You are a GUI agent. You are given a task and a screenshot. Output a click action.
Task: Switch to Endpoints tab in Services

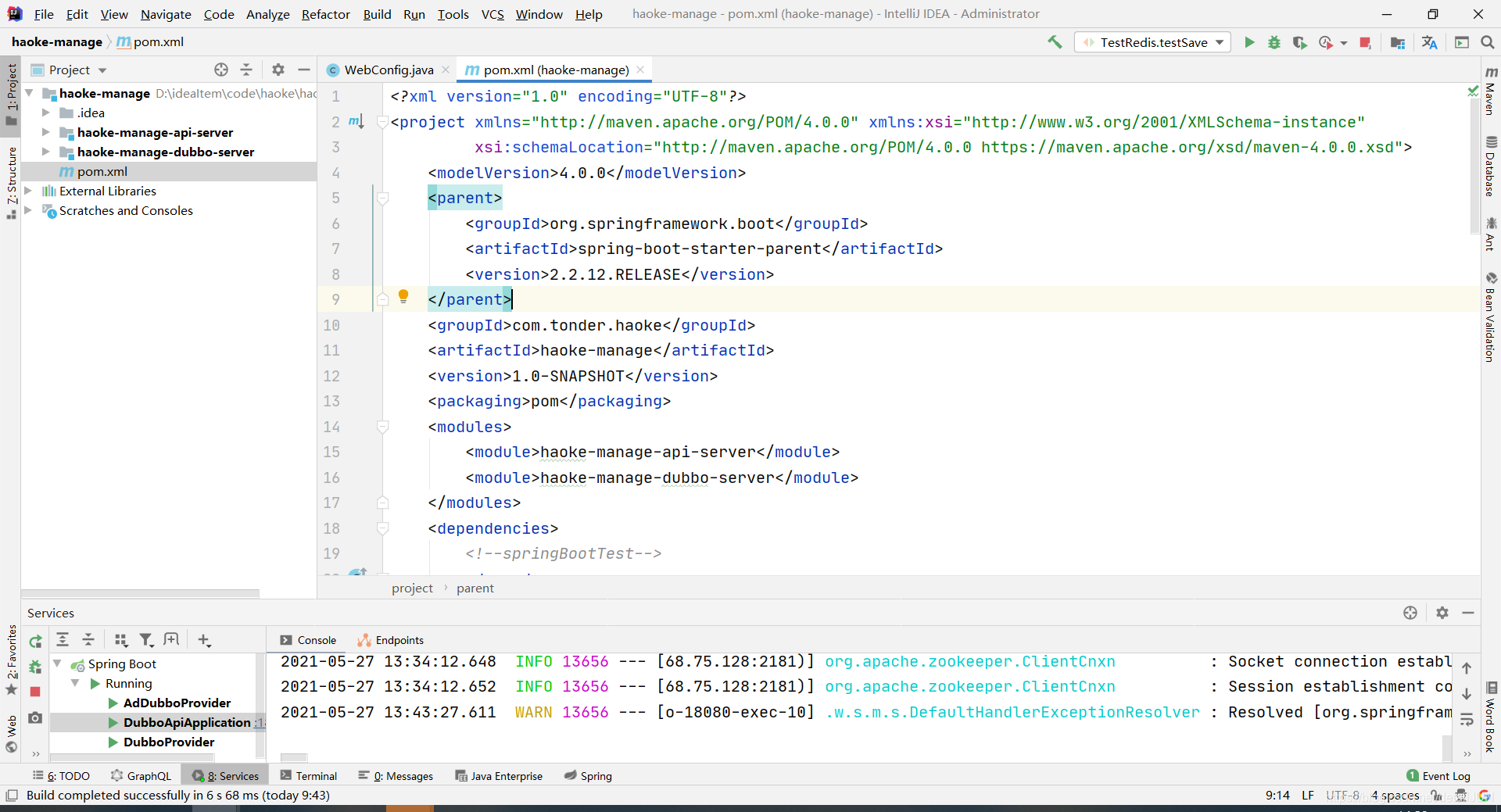tap(391, 640)
